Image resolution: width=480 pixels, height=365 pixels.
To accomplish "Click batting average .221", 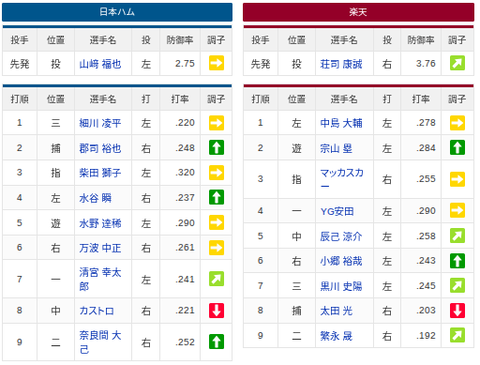I will [x=185, y=310].
